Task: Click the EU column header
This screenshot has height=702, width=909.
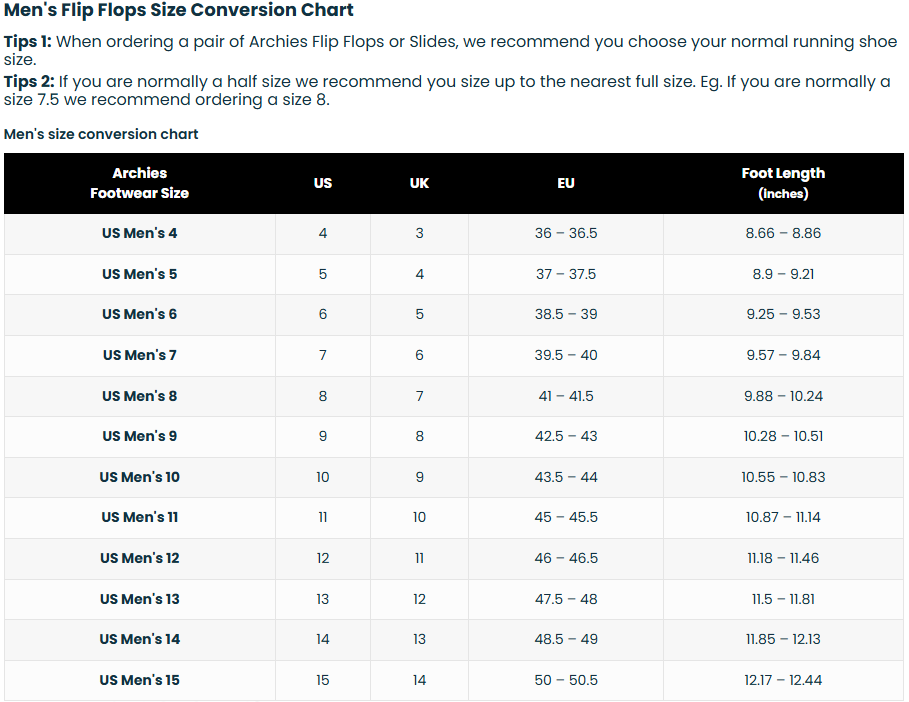Action: 566,183
